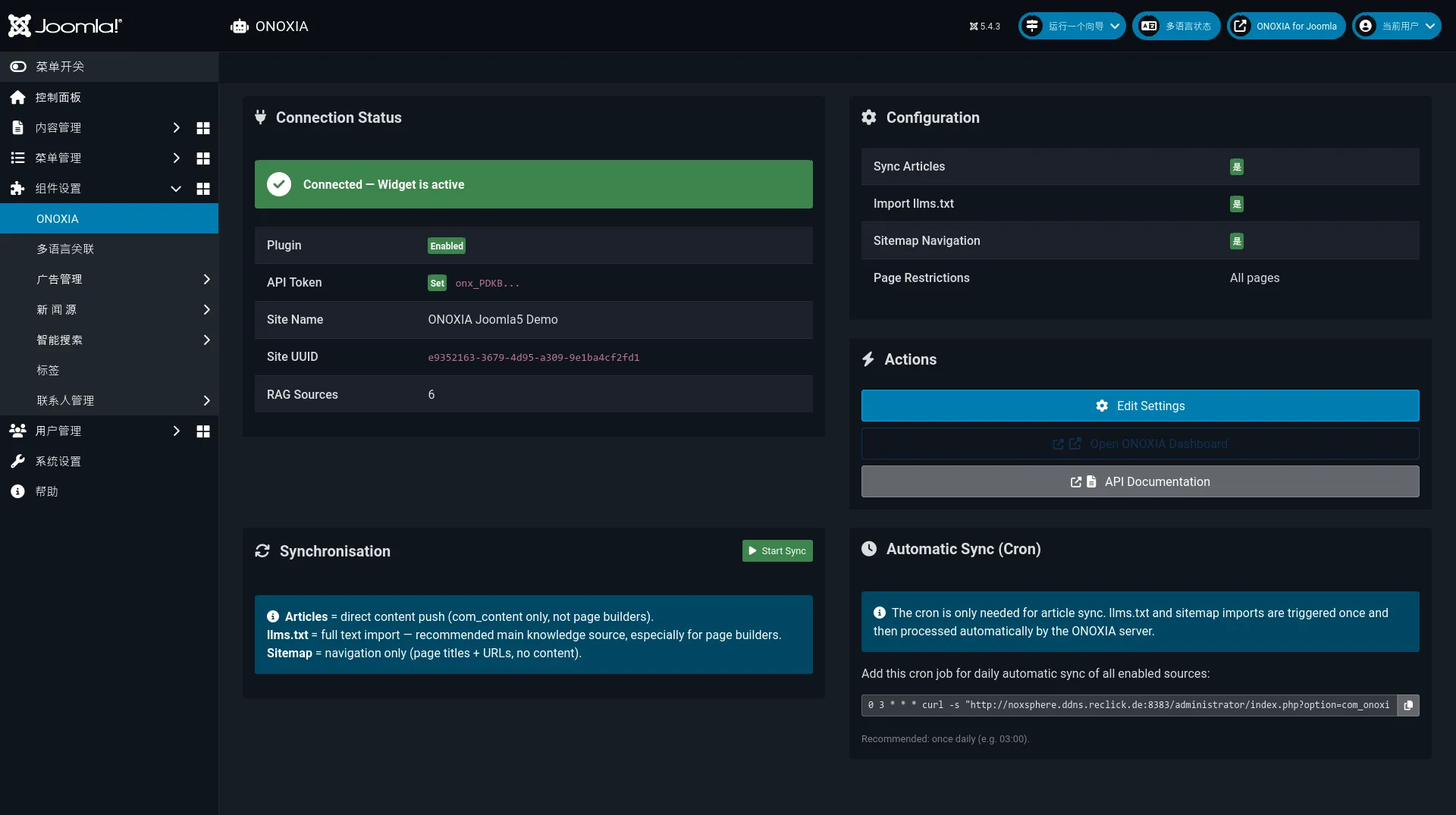This screenshot has width=1456, height=815.
Task: Click the Automatic Sync clock icon
Action: pyautogui.click(x=869, y=548)
